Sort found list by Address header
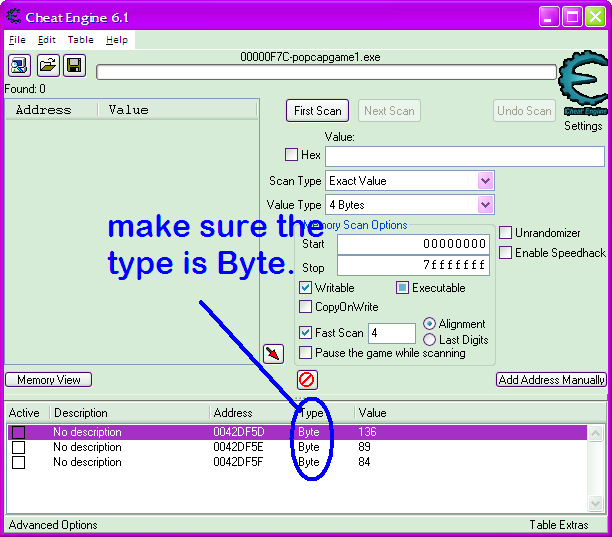This screenshot has width=612, height=537. 51,110
